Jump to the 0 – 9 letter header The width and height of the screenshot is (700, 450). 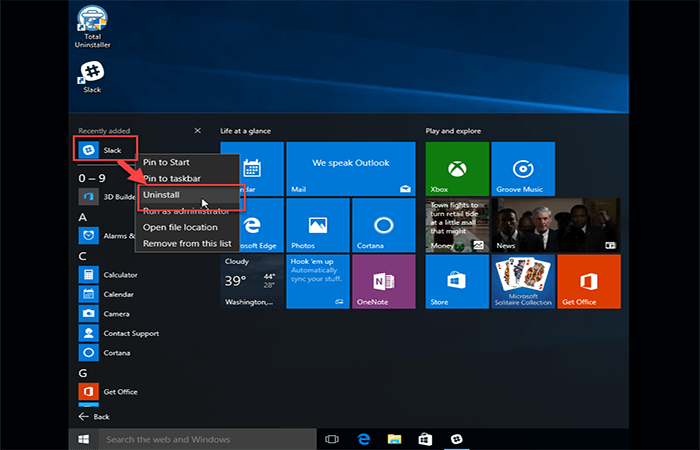point(92,178)
